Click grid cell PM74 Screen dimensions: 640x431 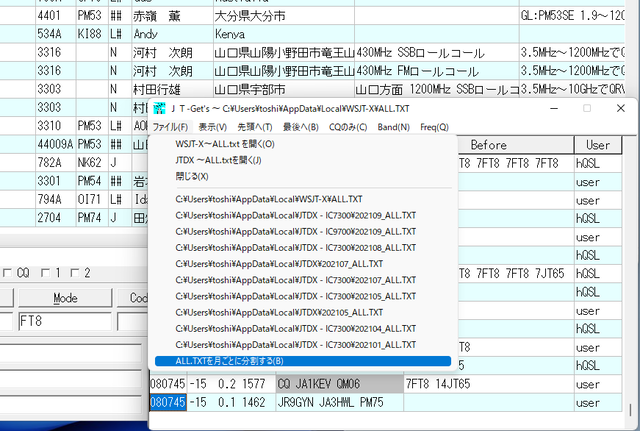[x=92, y=218]
